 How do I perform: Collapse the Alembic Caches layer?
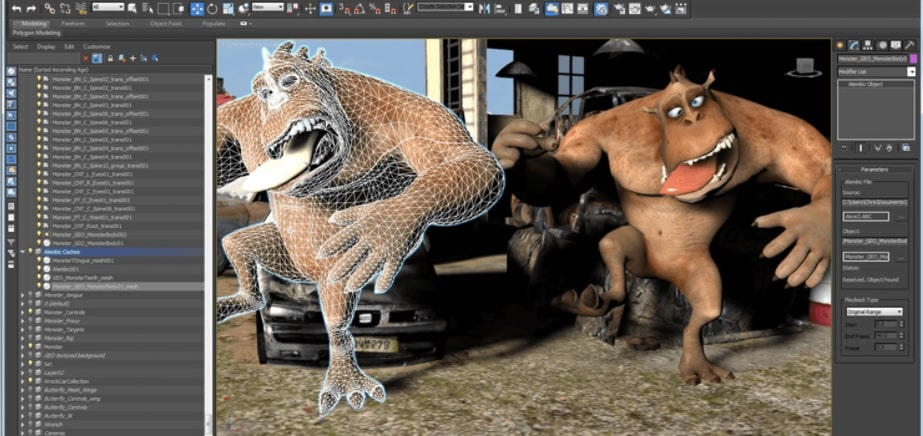pyautogui.click(x=22, y=251)
